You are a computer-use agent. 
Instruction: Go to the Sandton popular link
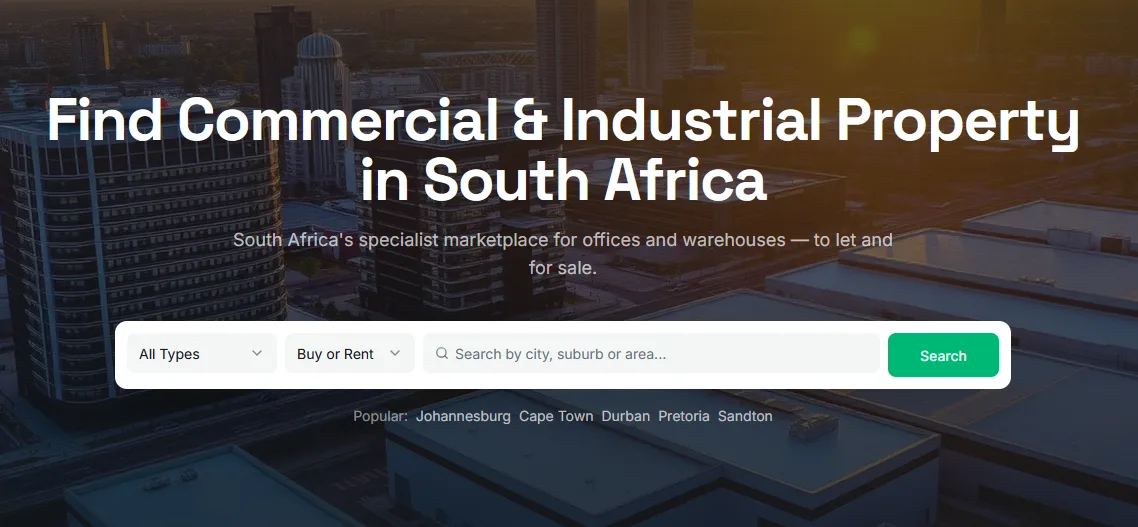coord(745,416)
